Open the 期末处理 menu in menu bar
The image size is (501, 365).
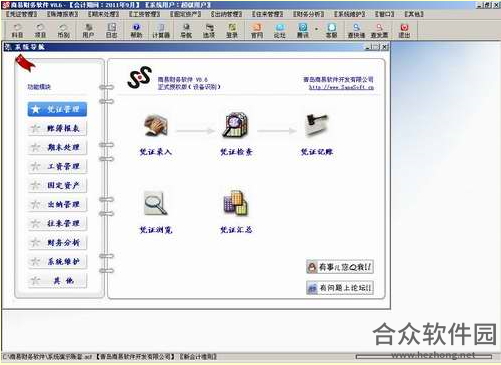point(103,14)
